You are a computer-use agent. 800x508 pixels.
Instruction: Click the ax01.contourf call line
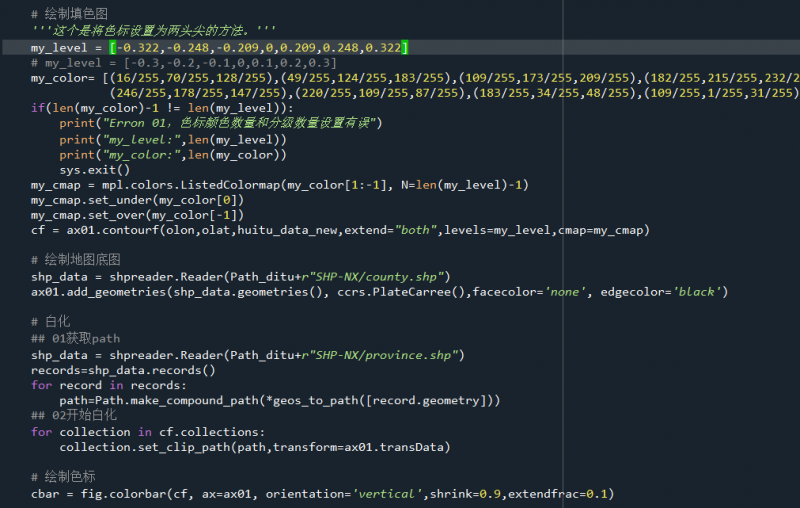[x=340, y=230]
